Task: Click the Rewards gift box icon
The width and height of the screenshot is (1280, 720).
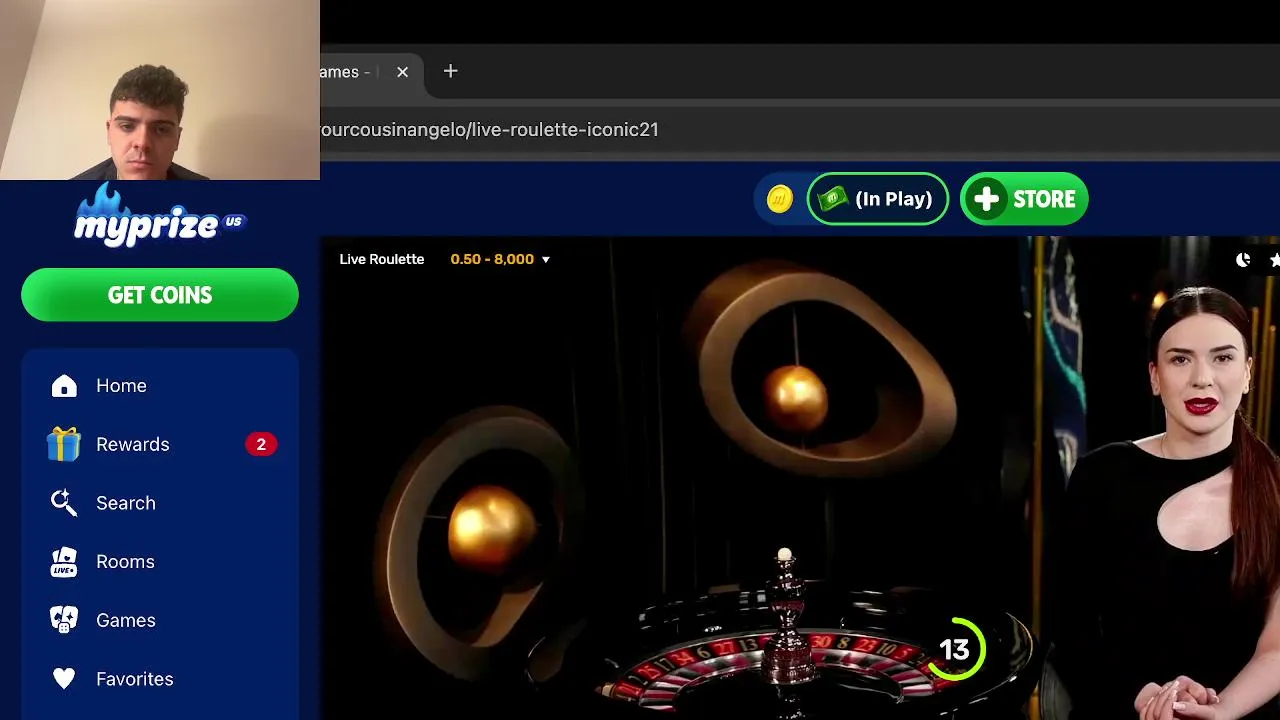Action: pyautogui.click(x=64, y=444)
